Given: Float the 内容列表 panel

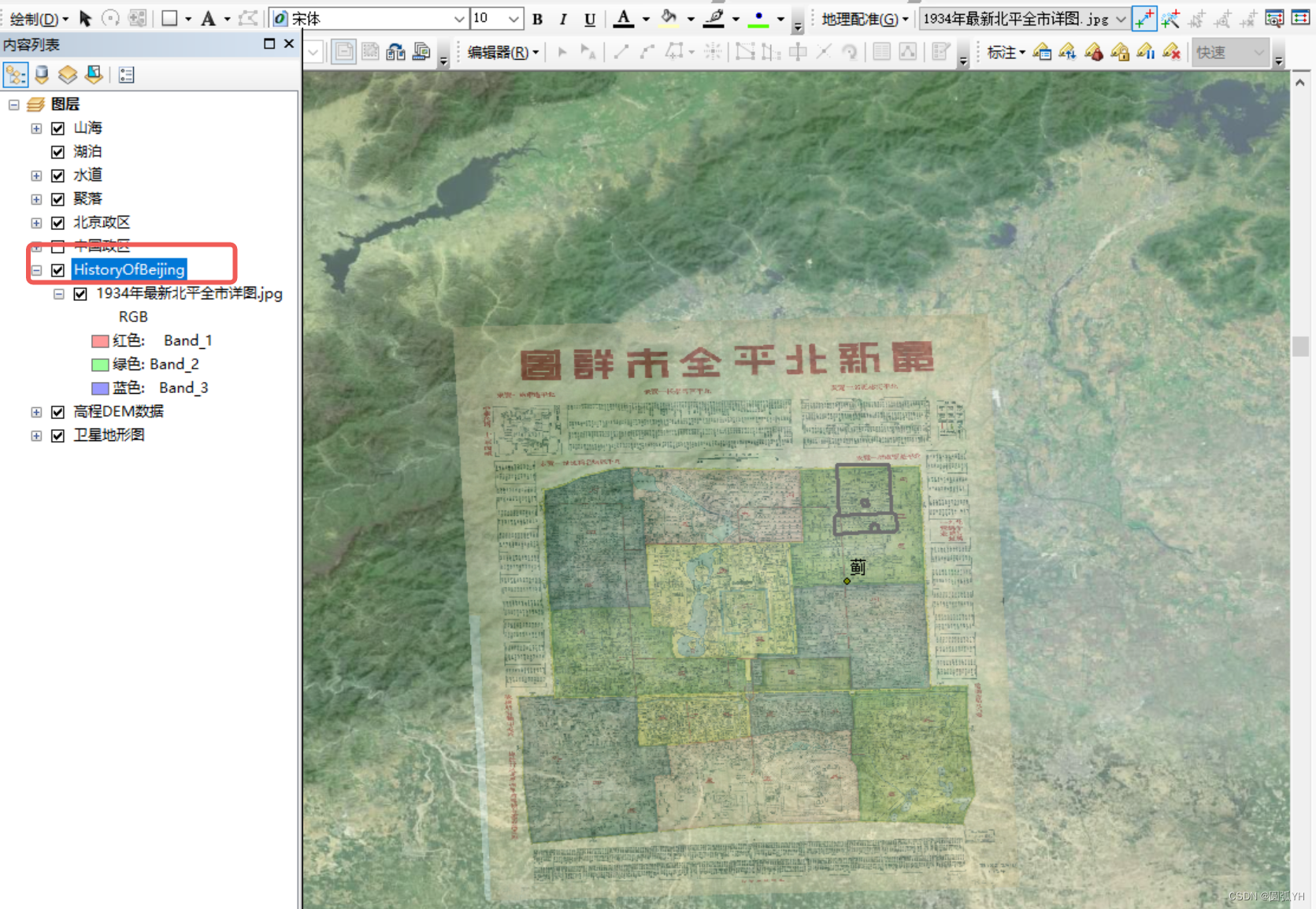Looking at the screenshot, I should tap(269, 44).
